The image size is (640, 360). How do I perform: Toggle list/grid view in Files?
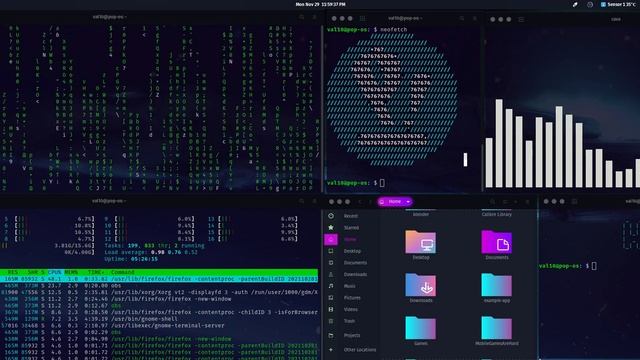[x=505, y=202]
